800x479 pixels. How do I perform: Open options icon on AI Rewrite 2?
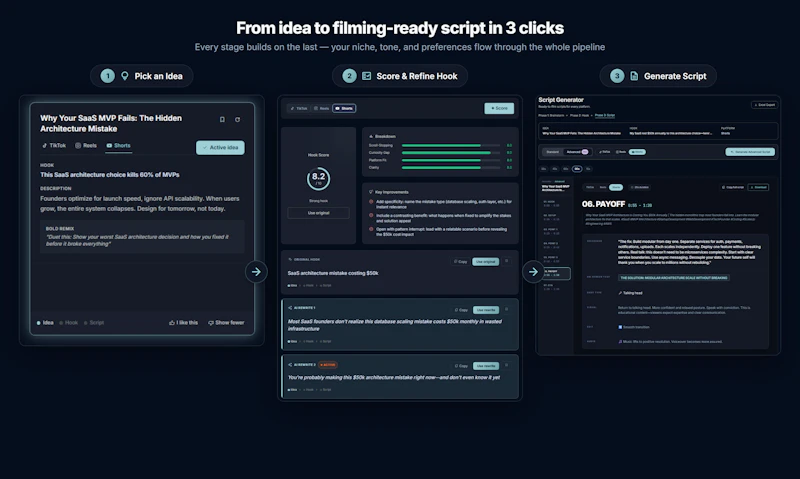click(507, 365)
